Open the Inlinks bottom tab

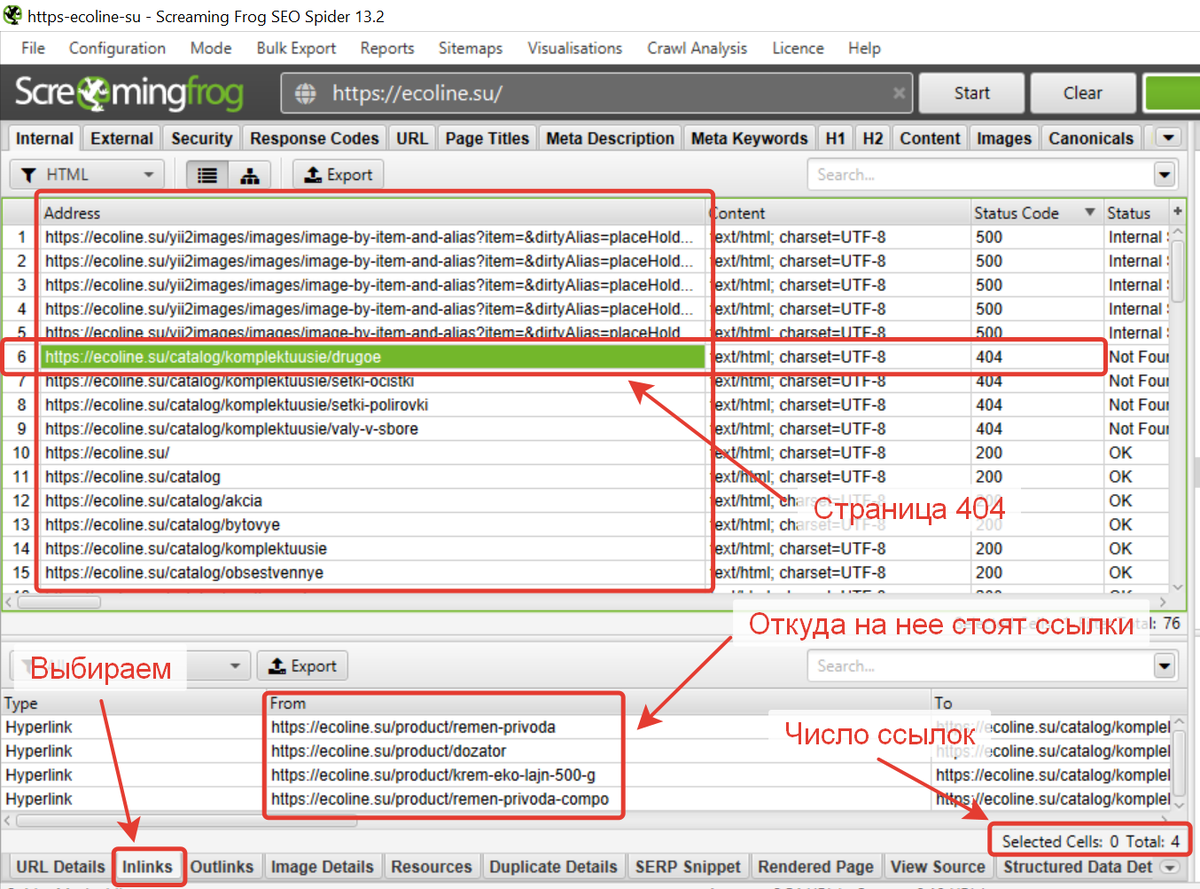[x=147, y=867]
